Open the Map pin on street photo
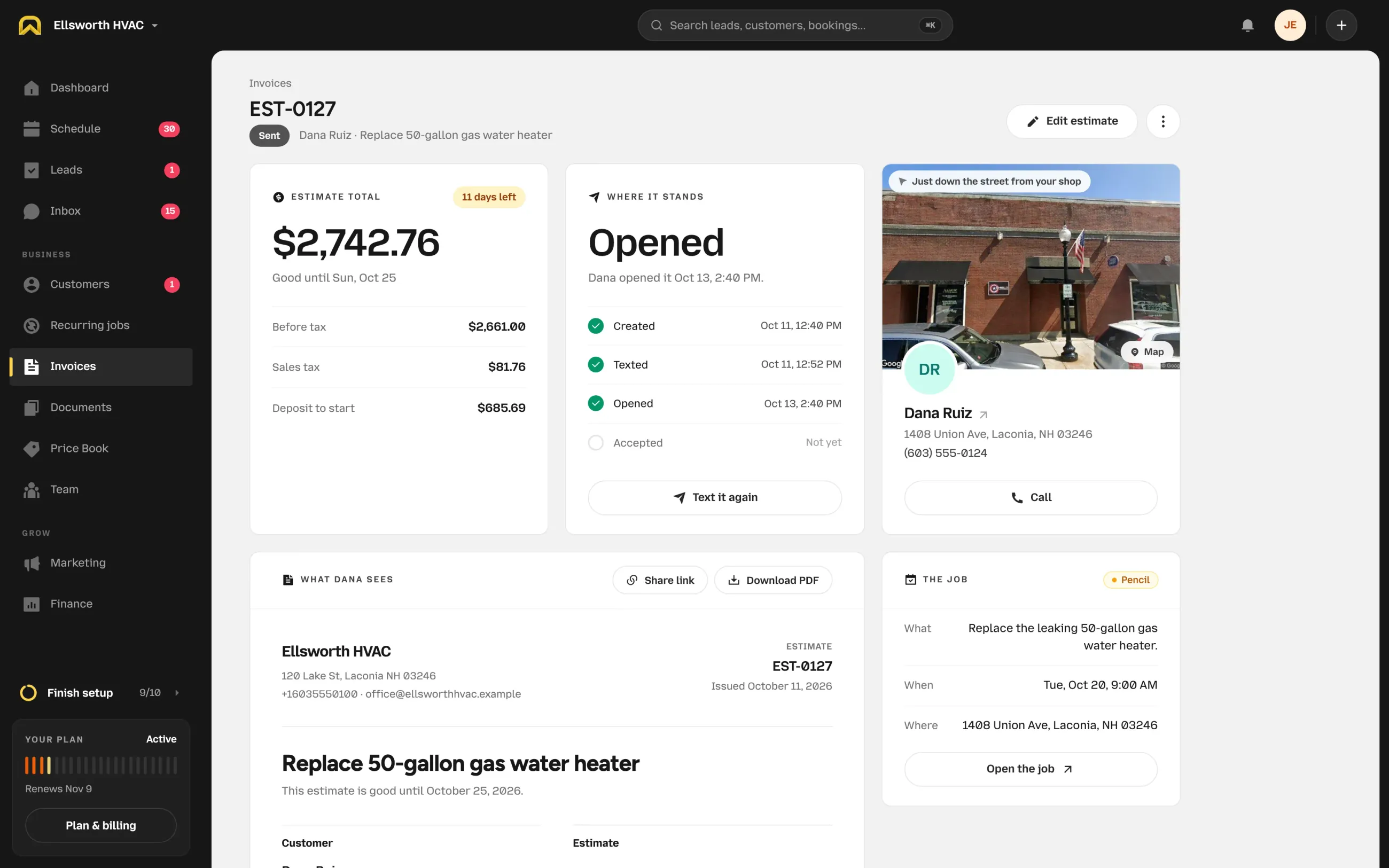 click(x=1148, y=352)
